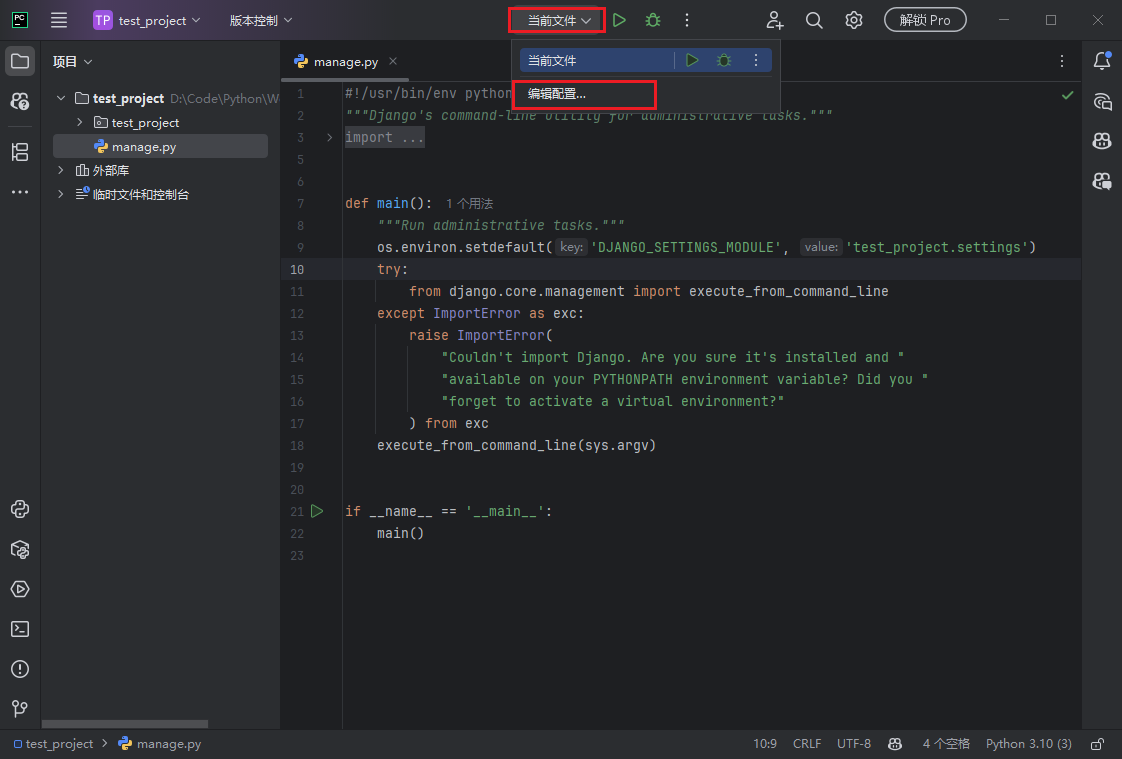
Task: Open the 当前文件 run configuration dropdown
Action: [557, 20]
